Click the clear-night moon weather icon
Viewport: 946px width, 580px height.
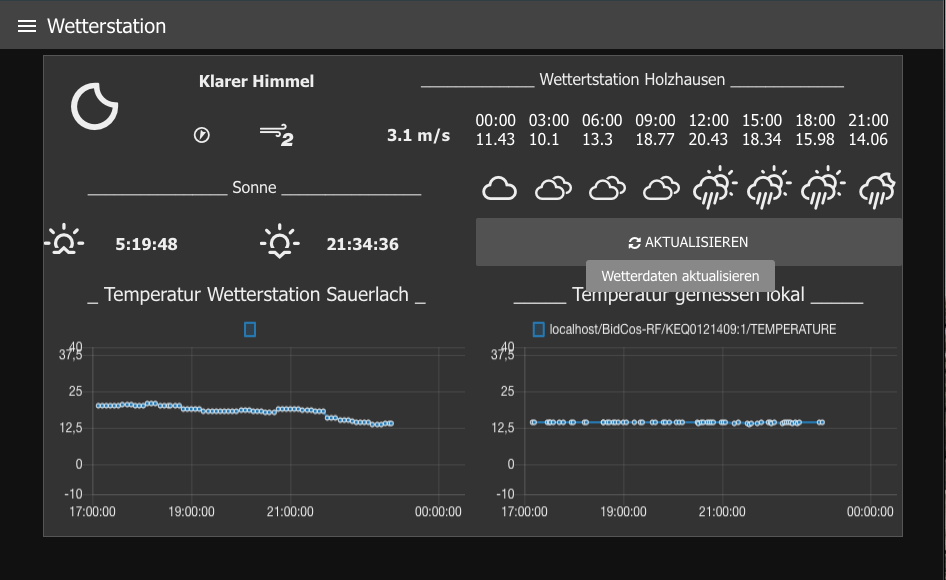tap(95, 105)
